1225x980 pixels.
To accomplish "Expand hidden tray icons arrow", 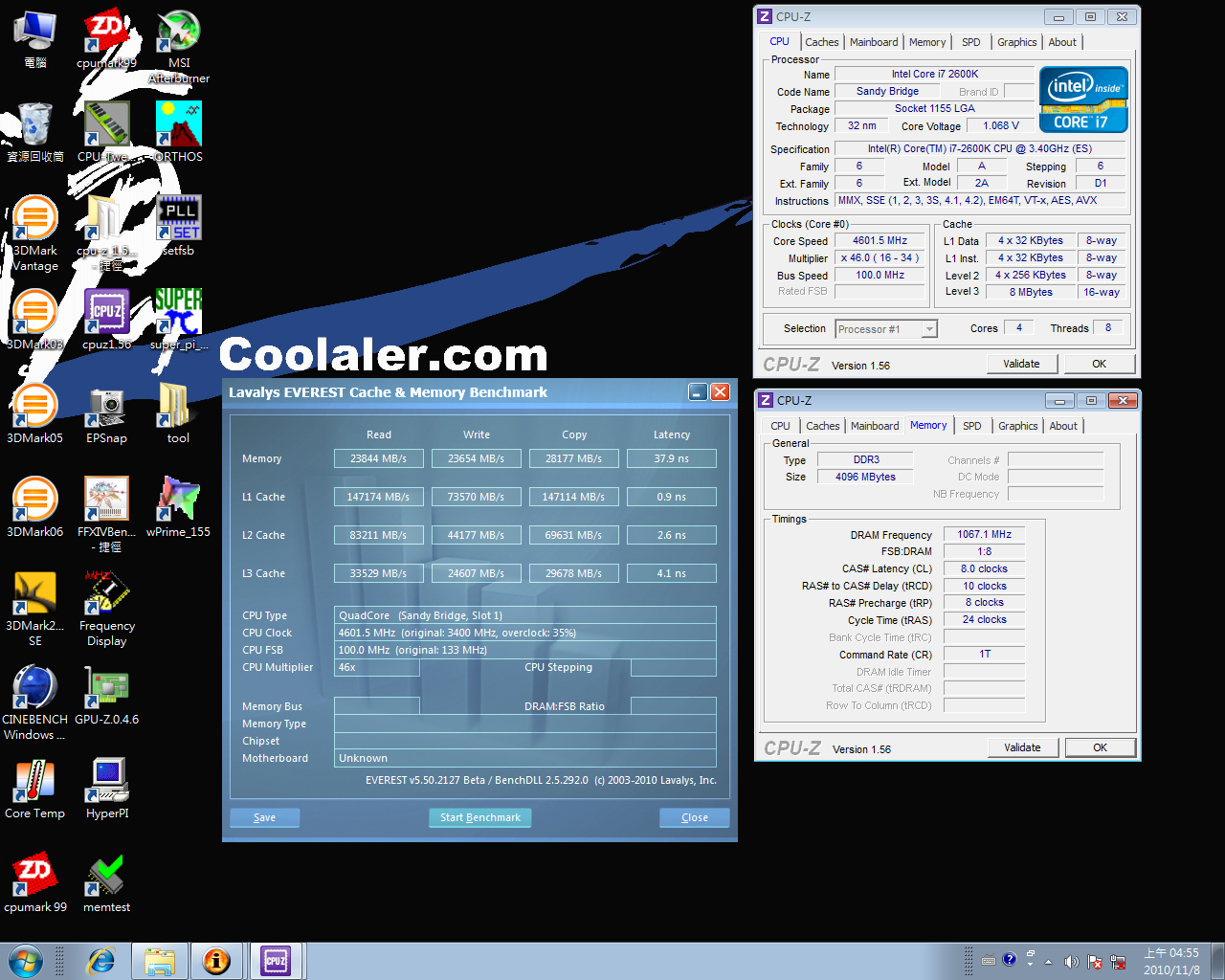I will (1048, 961).
